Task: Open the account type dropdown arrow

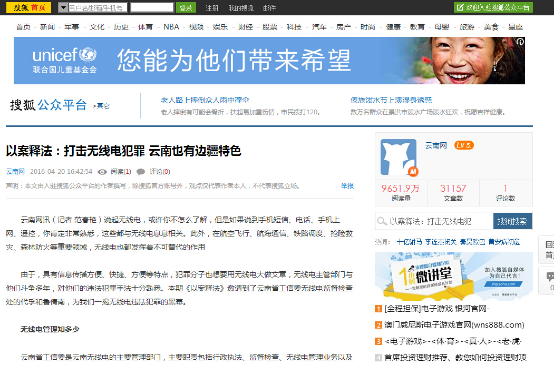Action: click(x=63, y=7)
